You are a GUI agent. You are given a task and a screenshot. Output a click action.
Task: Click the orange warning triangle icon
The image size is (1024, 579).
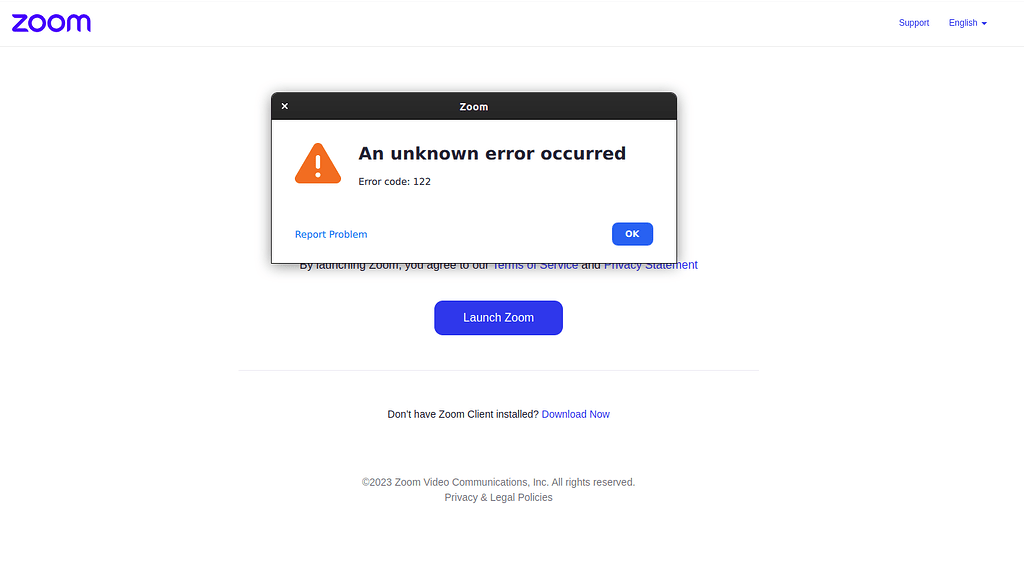tap(318, 163)
